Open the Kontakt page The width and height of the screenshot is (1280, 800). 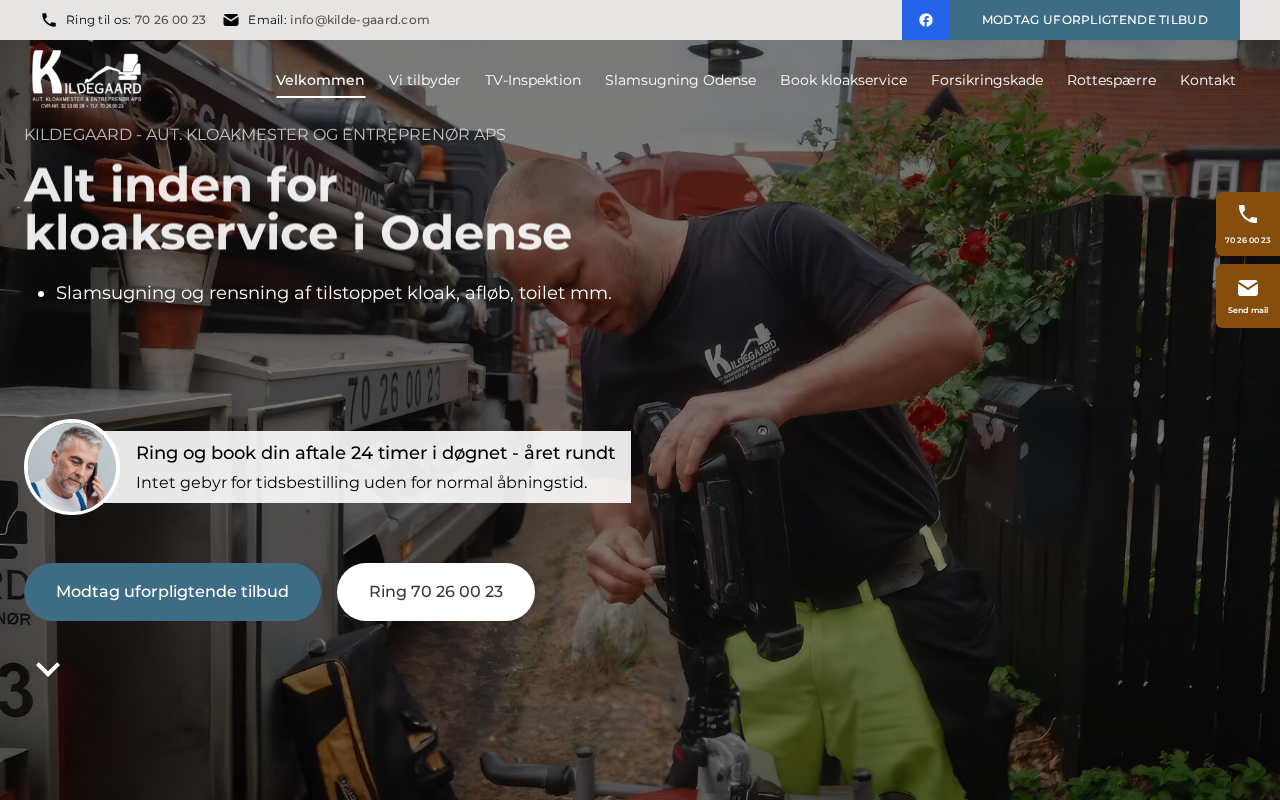tap(1208, 80)
